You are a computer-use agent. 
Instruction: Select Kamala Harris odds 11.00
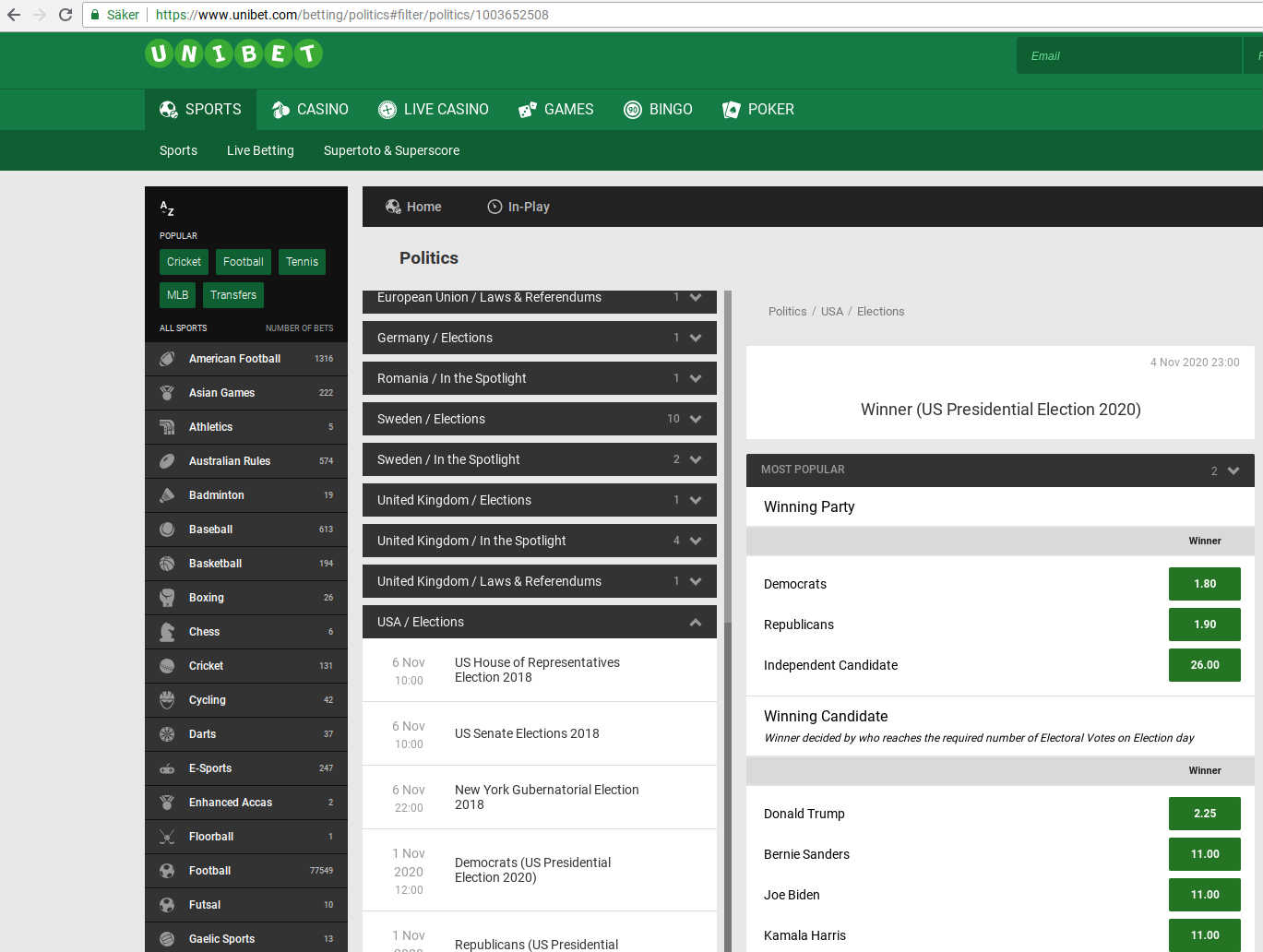pyautogui.click(x=1204, y=935)
